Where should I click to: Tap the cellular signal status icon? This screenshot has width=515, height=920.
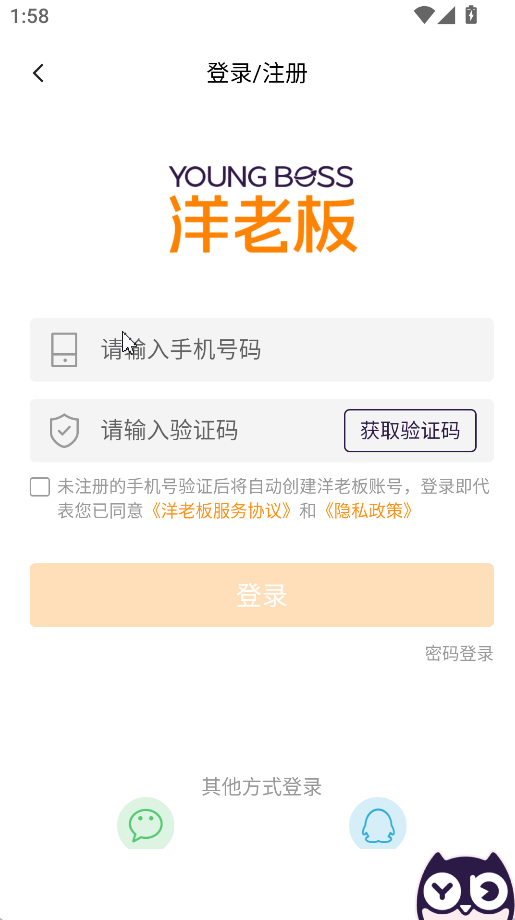(x=446, y=15)
